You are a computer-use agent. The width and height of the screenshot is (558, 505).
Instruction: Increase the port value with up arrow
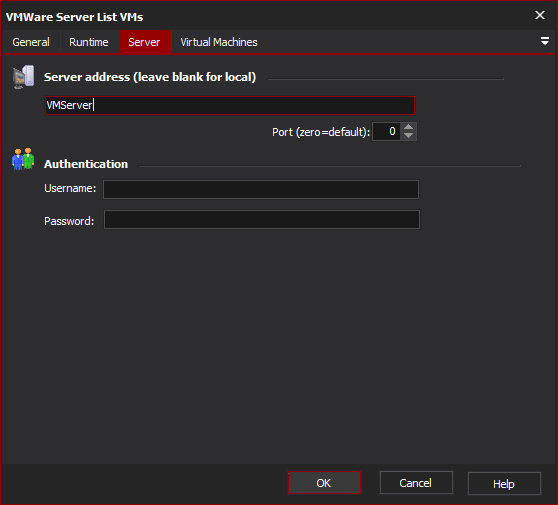[x=409, y=127]
